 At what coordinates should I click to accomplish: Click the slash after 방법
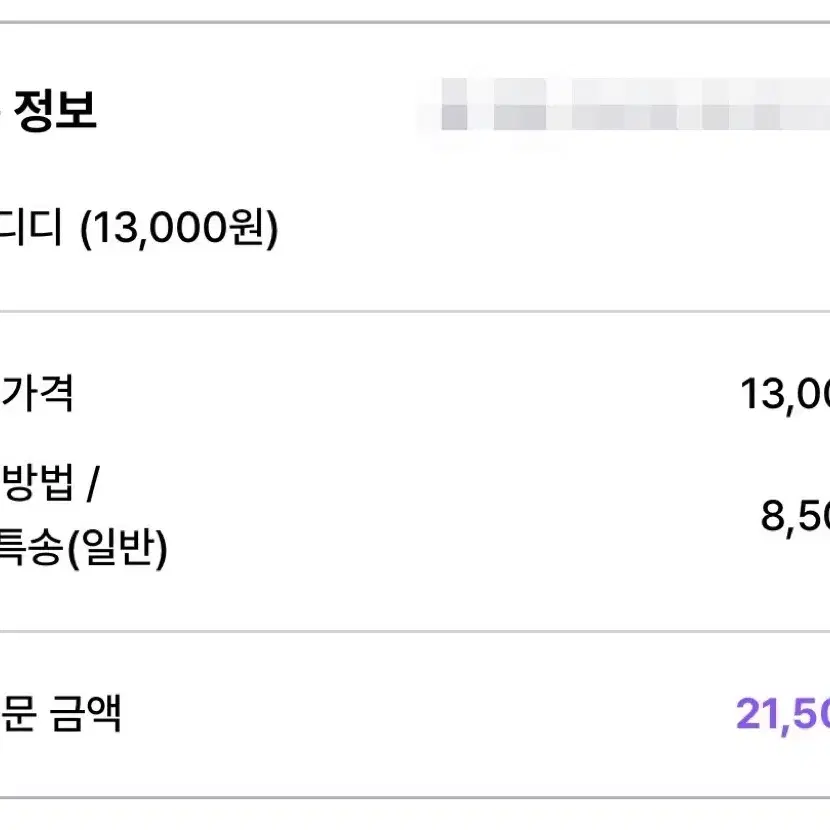click(x=93, y=483)
